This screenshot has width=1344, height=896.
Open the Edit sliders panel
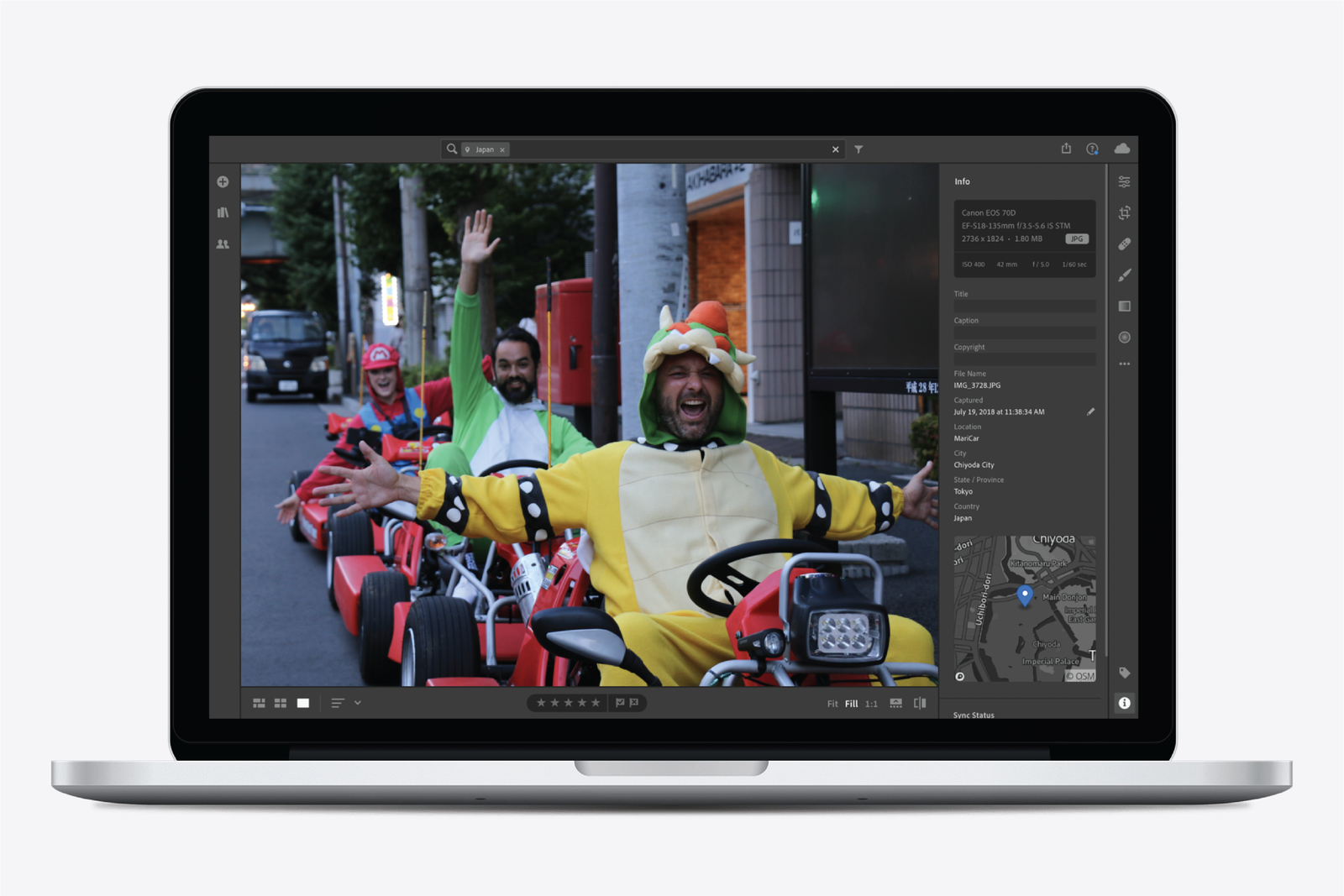point(1124,181)
